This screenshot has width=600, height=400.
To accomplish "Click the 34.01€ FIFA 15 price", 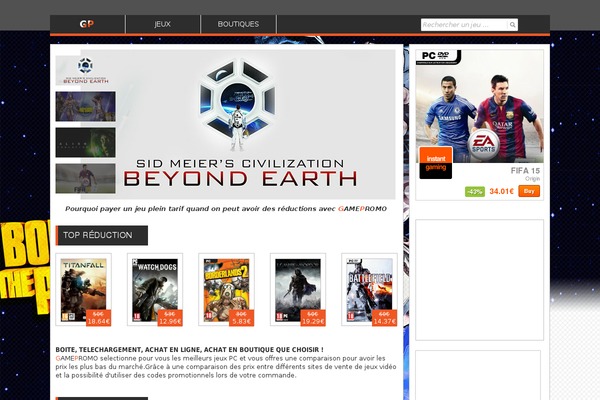I will (501, 191).
